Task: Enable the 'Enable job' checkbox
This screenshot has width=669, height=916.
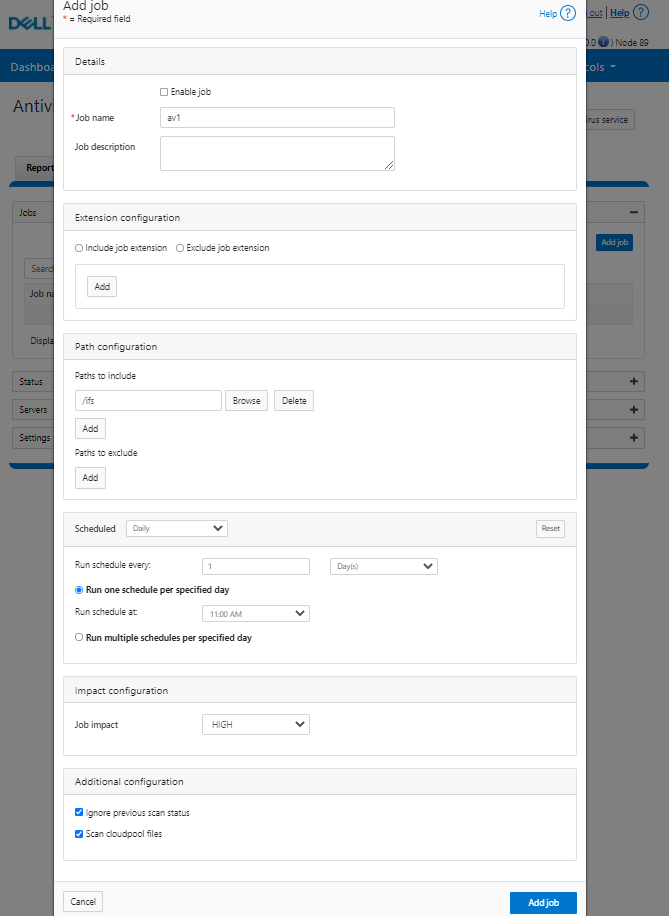Action: coord(164,92)
